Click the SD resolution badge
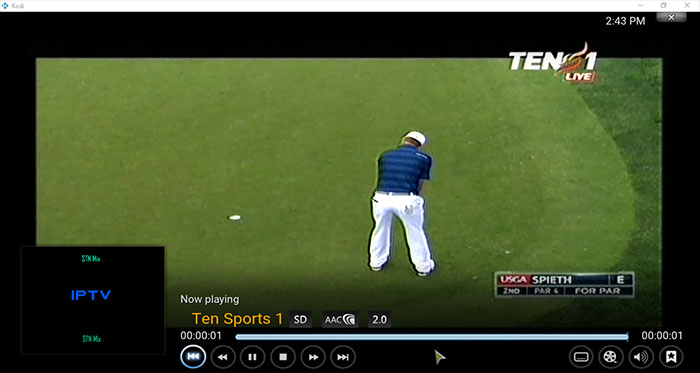Screen dimensions: 700x373 [300, 319]
